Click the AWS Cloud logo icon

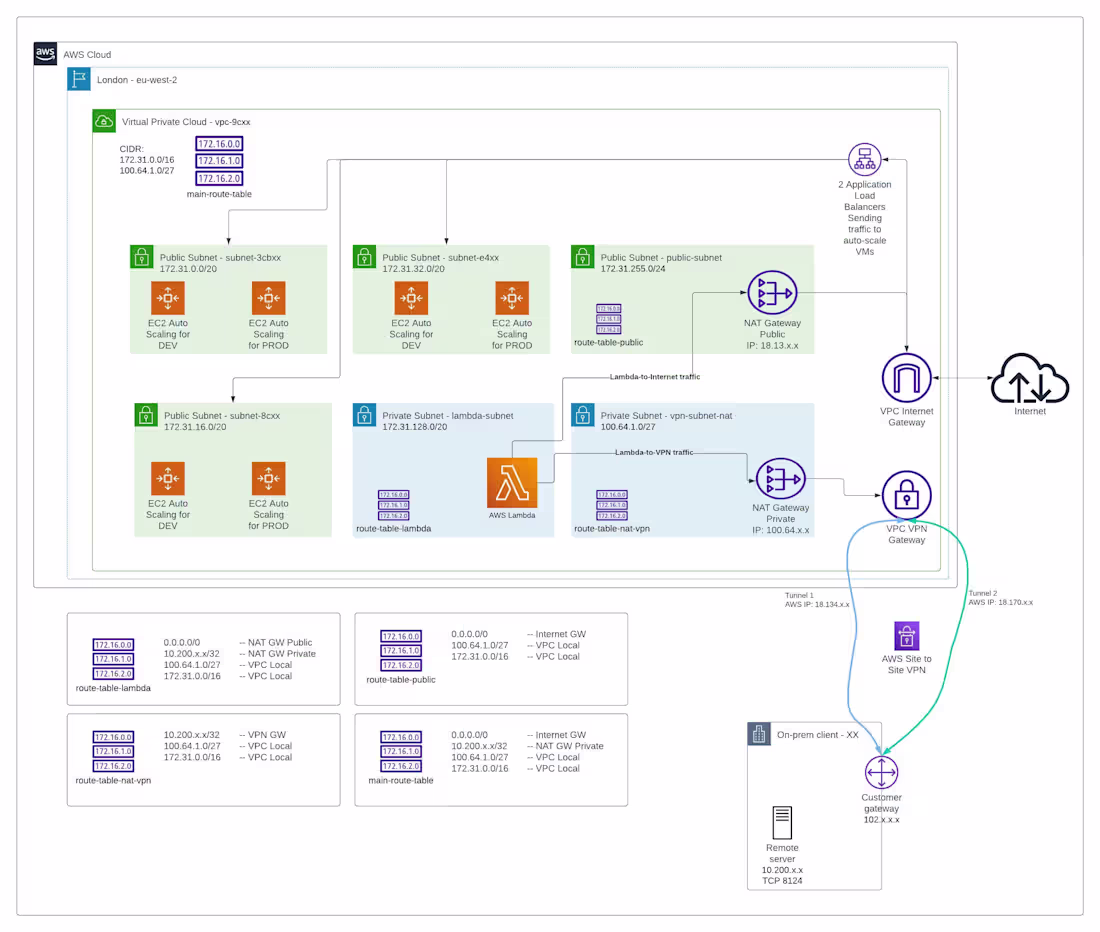[x=44, y=53]
